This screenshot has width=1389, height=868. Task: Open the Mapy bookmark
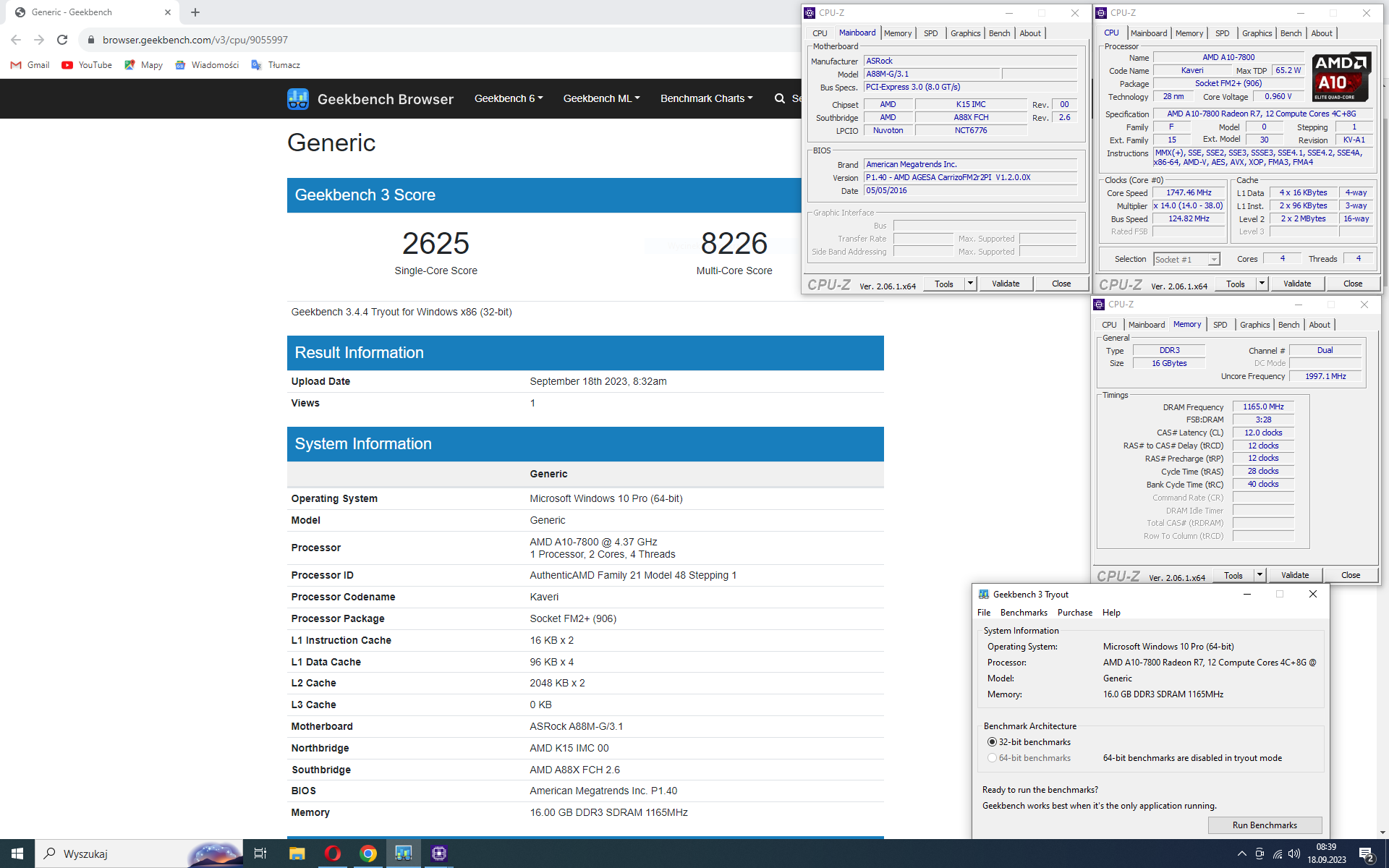(x=143, y=65)
